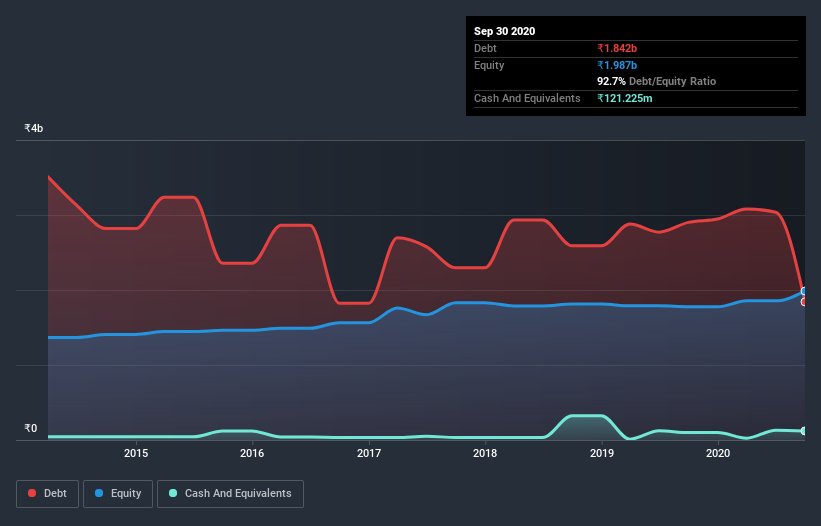Viewport: 821px width, 526px height.
Task: Click the Debt label in tooltip
Action: (x=485, y=48)
